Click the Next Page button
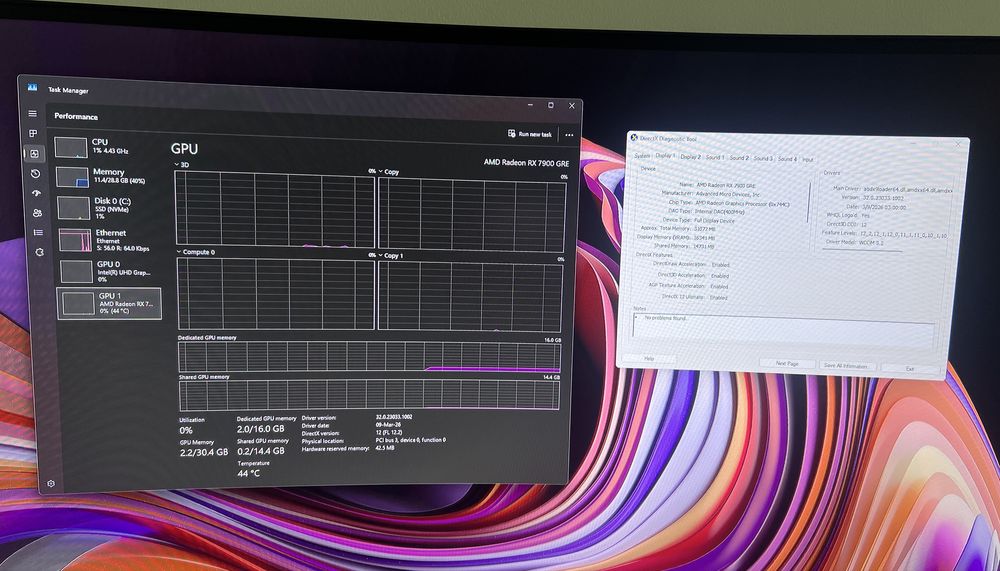This screenshot has height=571, width=1000. tap(787, 364)
